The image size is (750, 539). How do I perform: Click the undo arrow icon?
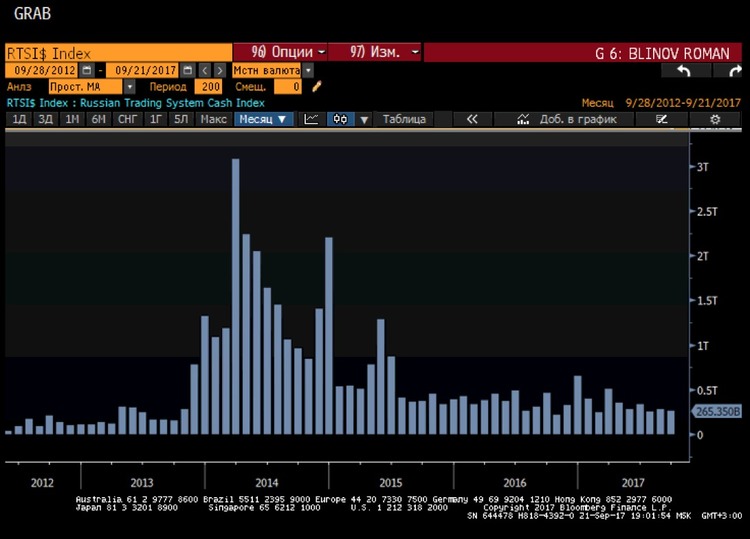(x=684, y=71)
